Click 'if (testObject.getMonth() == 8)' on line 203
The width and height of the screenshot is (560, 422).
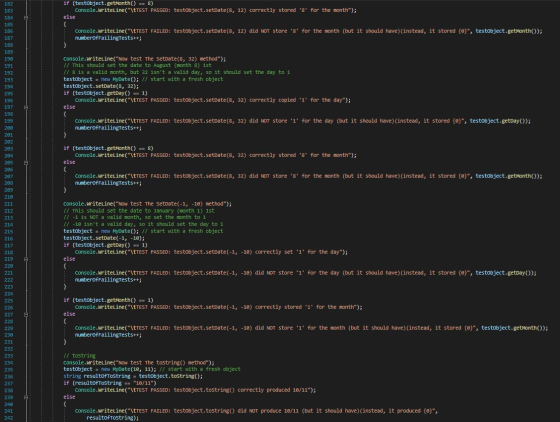pos(108,148)
